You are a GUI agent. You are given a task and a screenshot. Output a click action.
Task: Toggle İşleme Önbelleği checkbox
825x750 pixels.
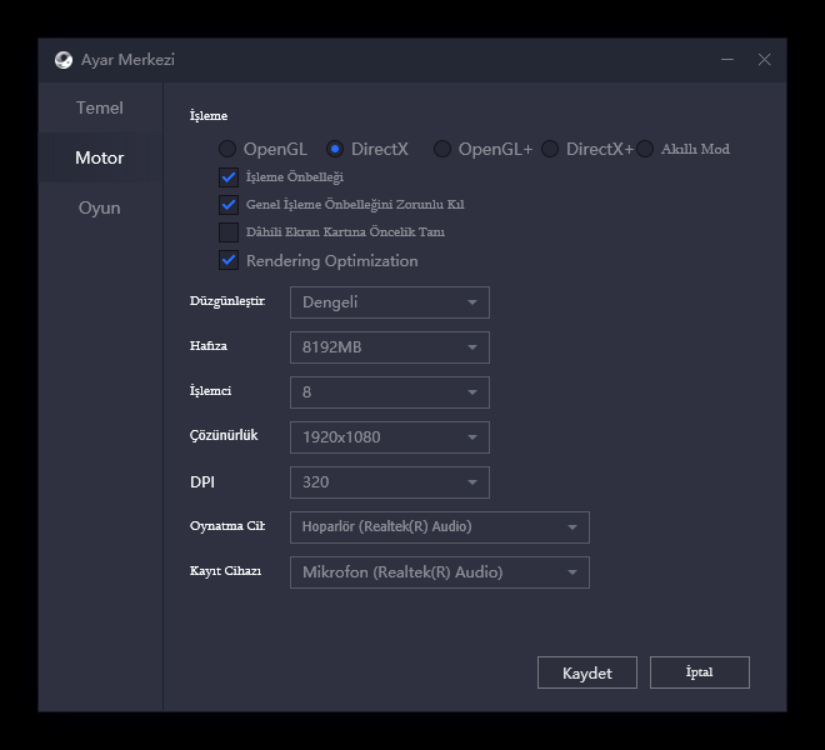pyautogui.click(x=228, y=177)
